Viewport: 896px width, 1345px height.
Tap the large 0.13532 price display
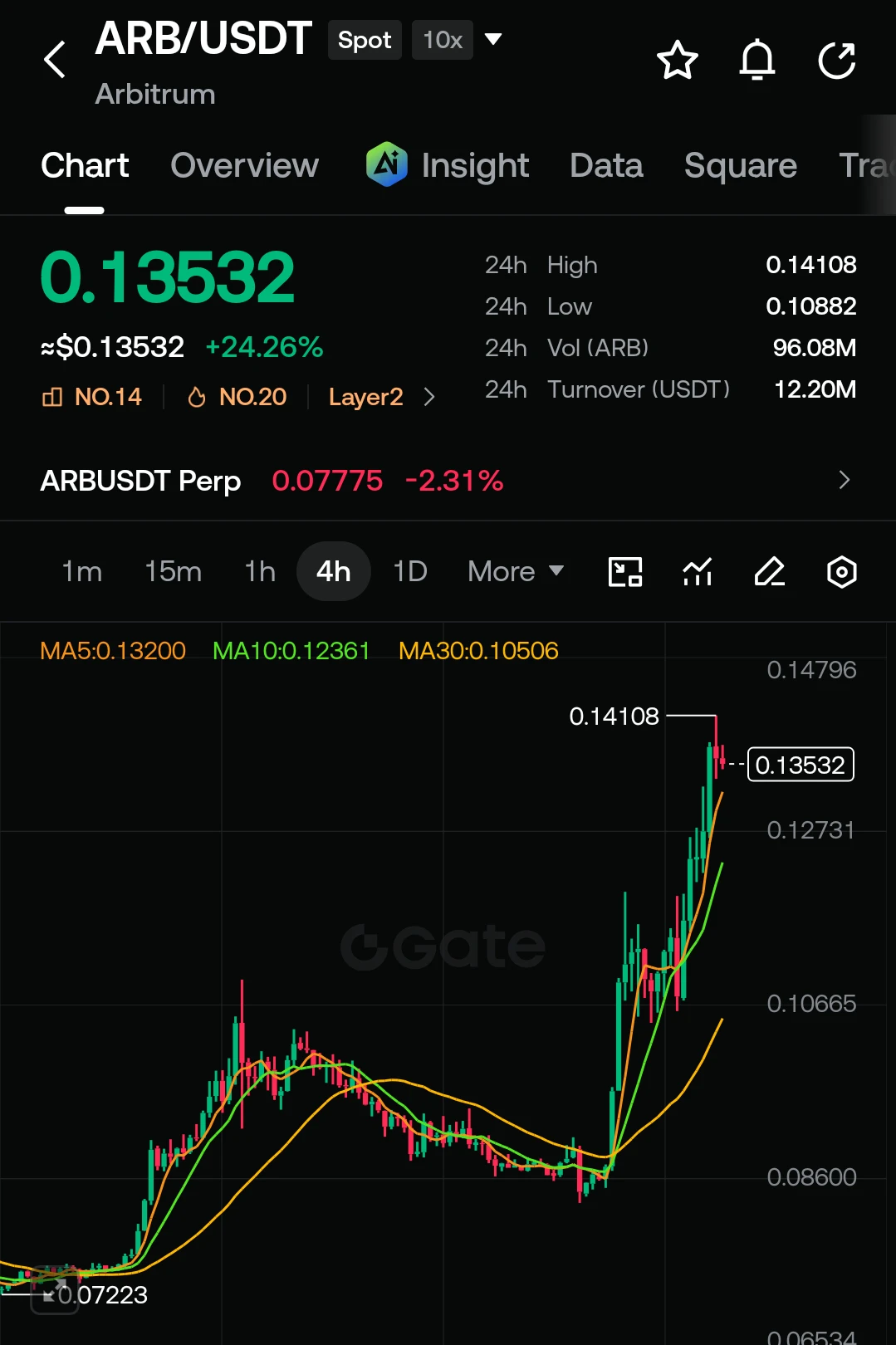tap(168, 277)
